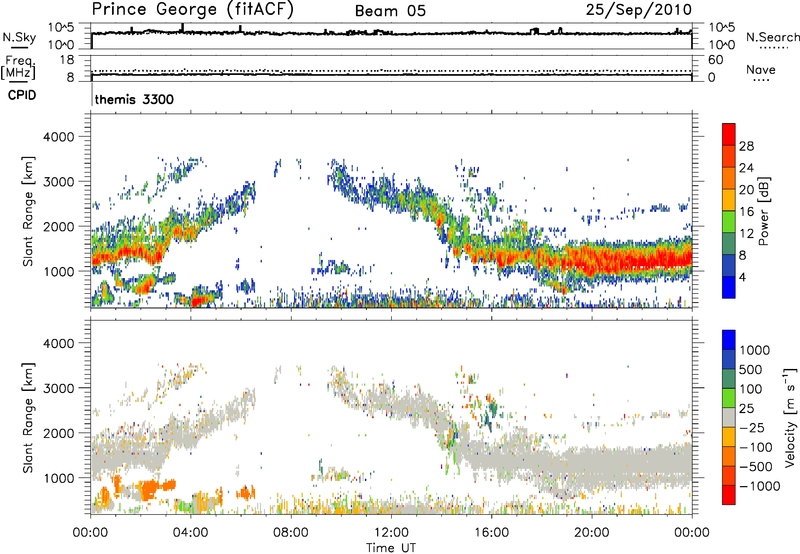The image size is (800, 554).
Task: Click the left '10^5' noise axis tick
Action: point(62,28)
